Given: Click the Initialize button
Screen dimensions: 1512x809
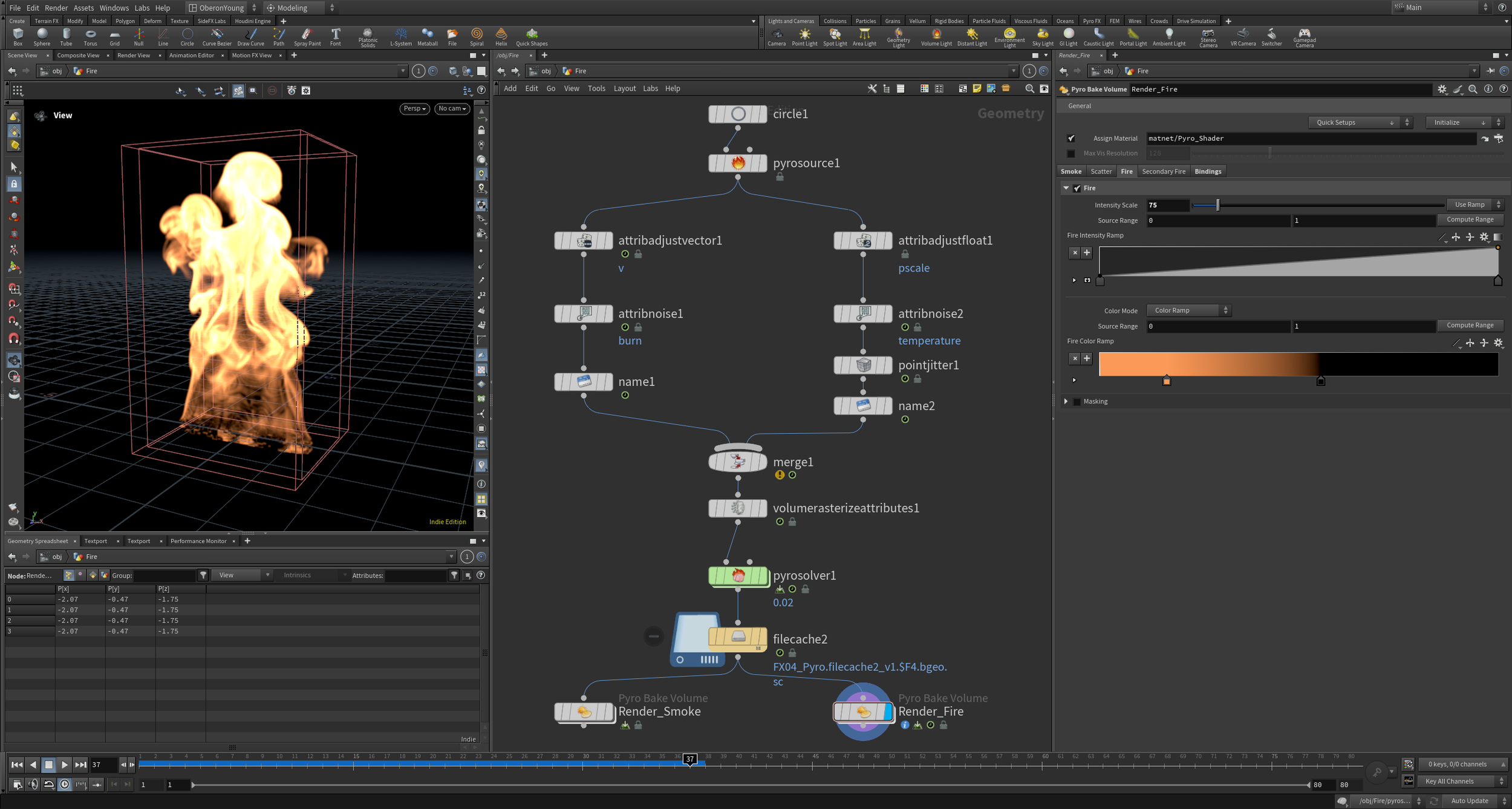Looking at the screenshot, I should point(1459,122).
